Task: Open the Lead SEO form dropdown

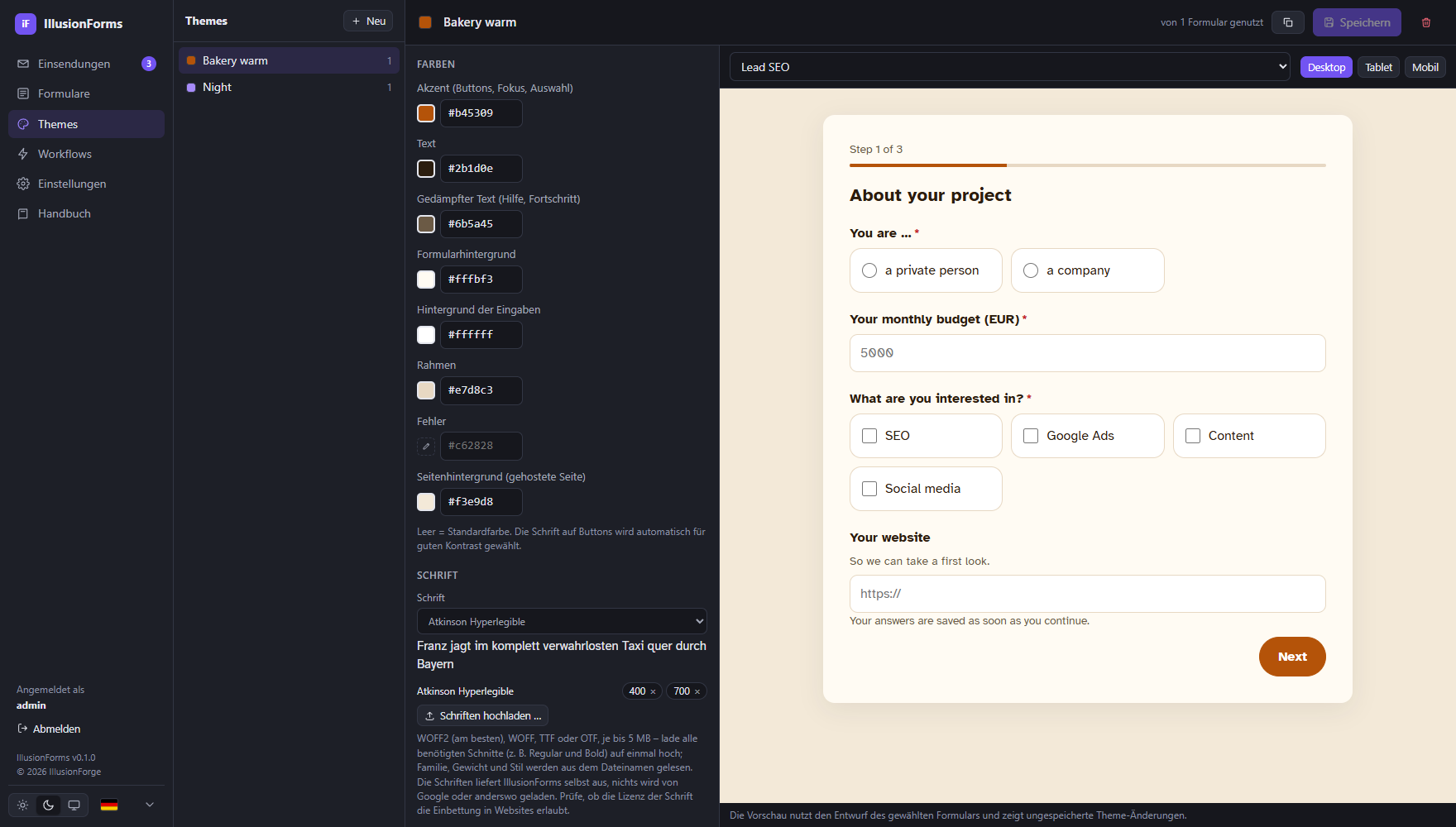Action: click(1010, 67)
